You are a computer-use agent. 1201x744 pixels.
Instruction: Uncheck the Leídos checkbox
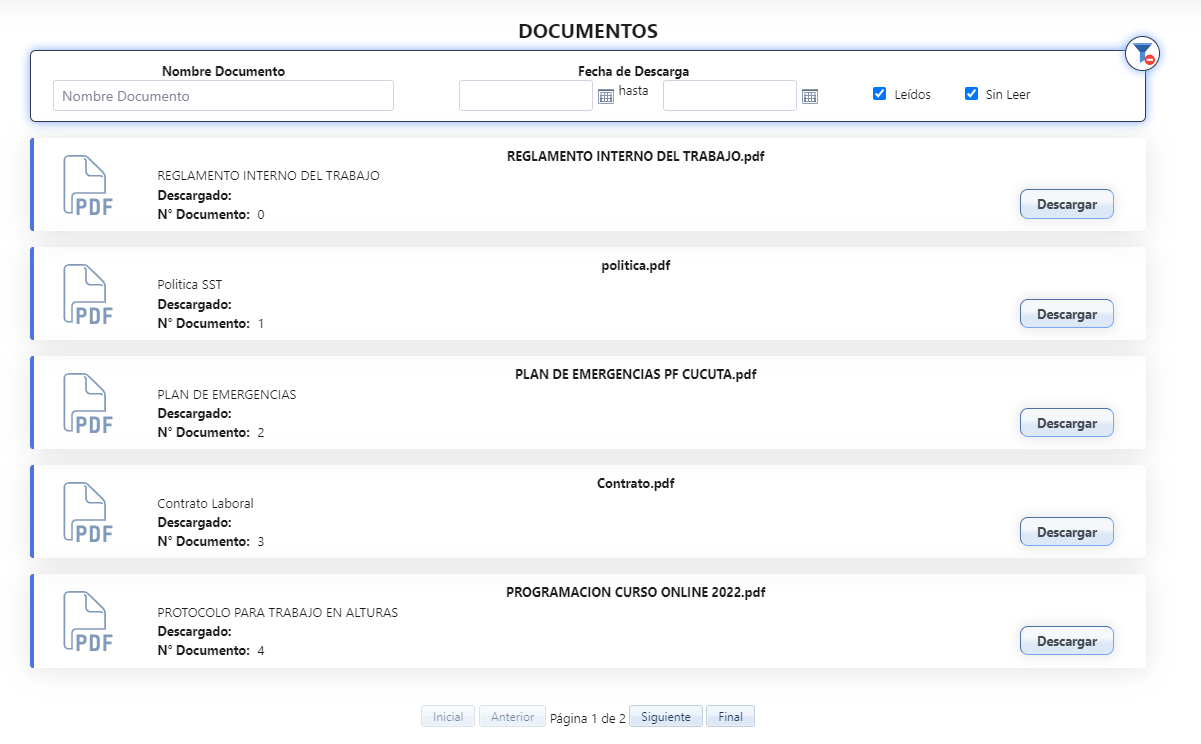880,94
